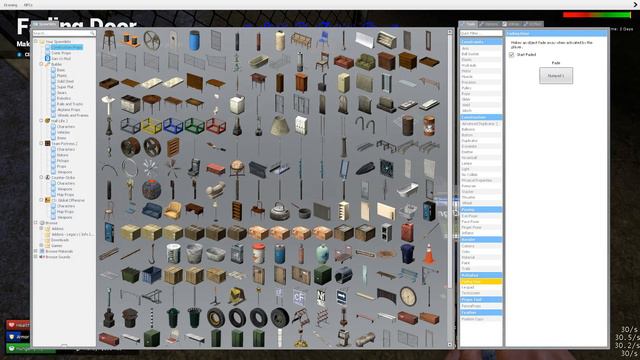Open the NPCs menu in top bar

[28, 5]
